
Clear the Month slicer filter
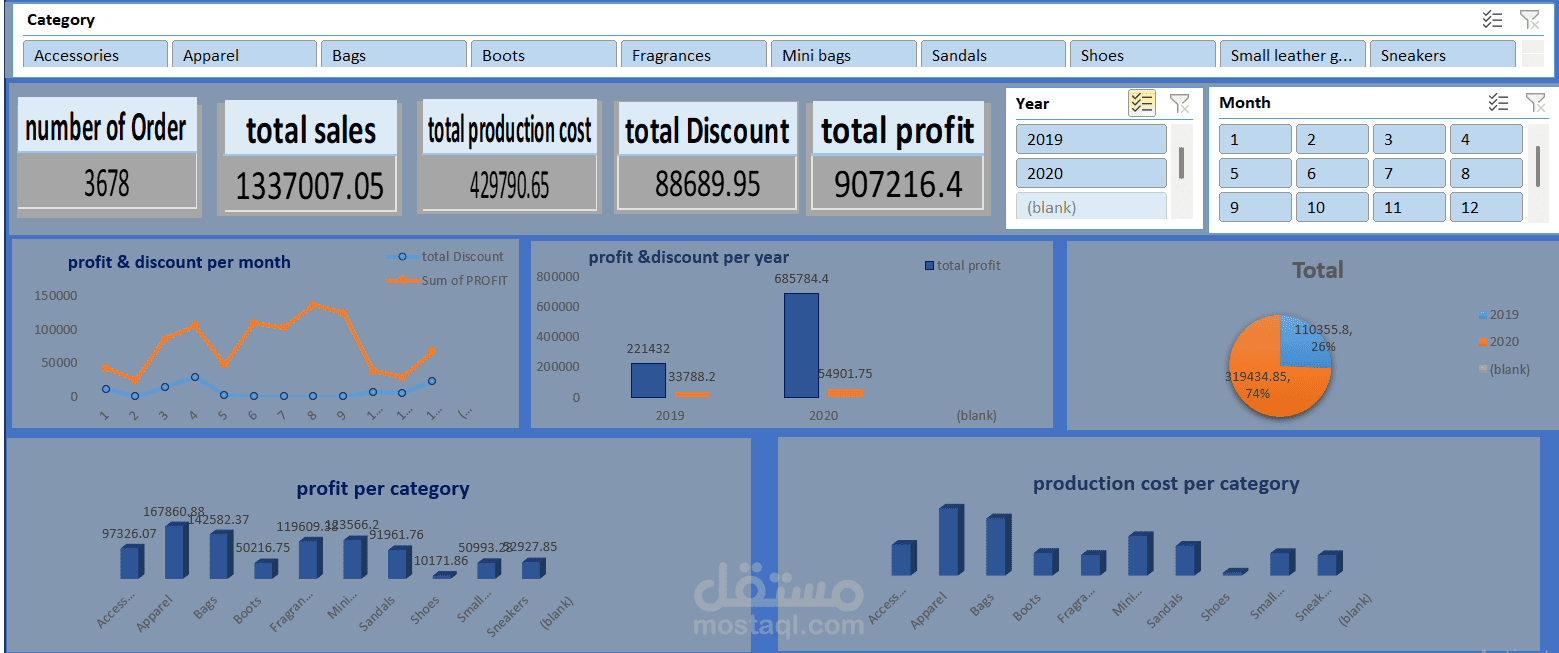(x=1535, y=101)
